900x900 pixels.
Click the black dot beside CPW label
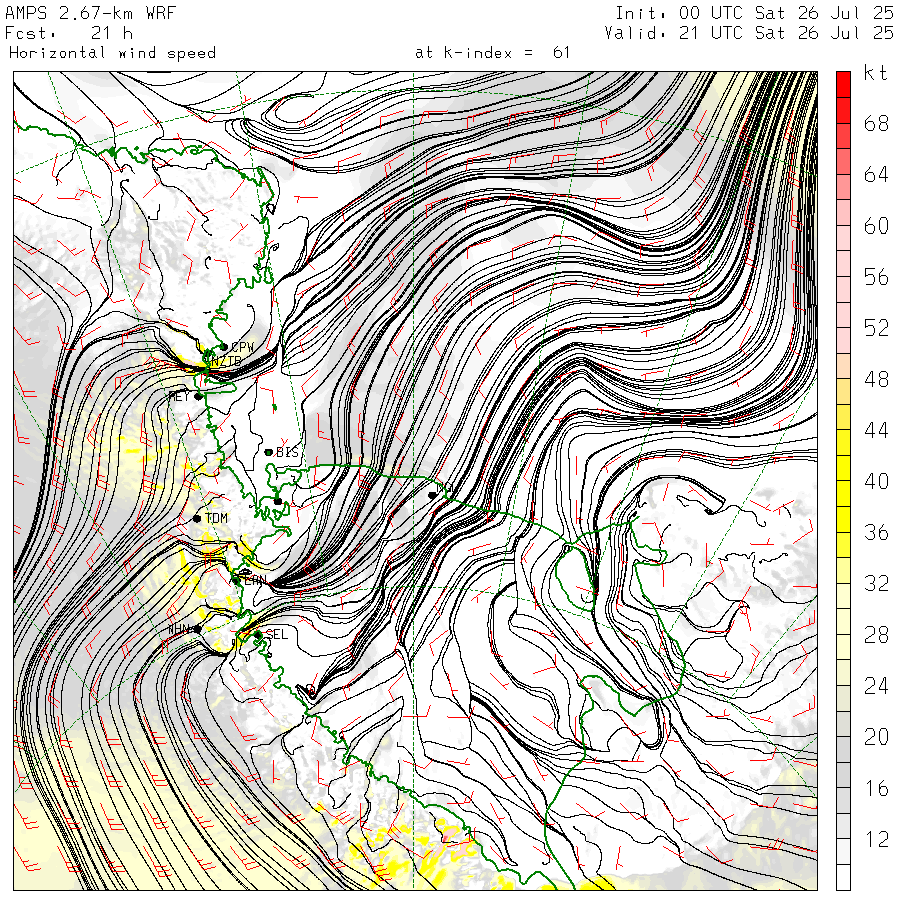point(224,347)
